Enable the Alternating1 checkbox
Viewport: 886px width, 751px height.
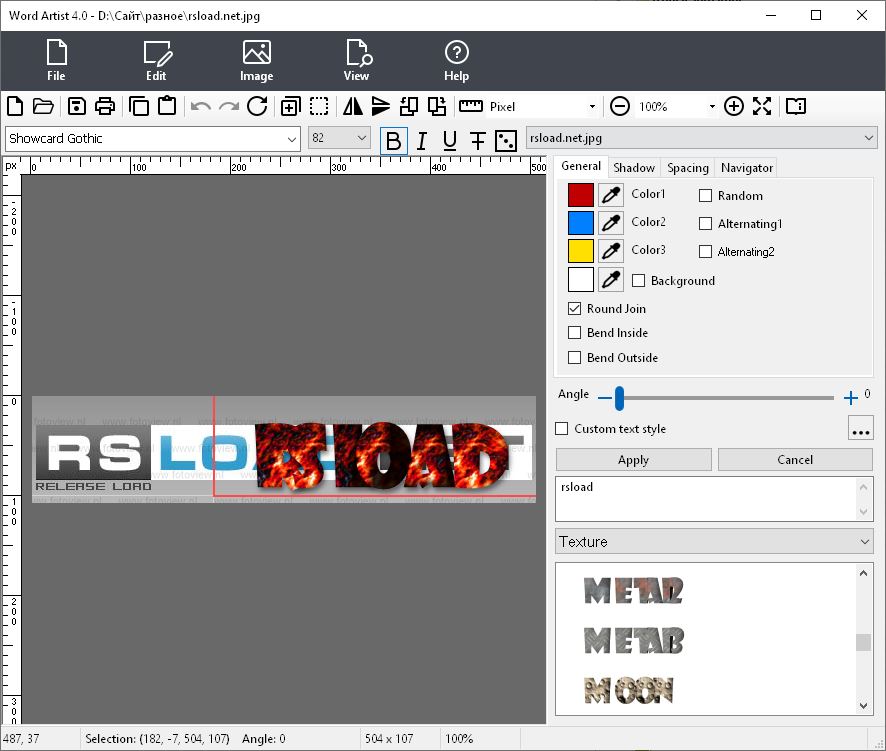click(x=705, y=224)
